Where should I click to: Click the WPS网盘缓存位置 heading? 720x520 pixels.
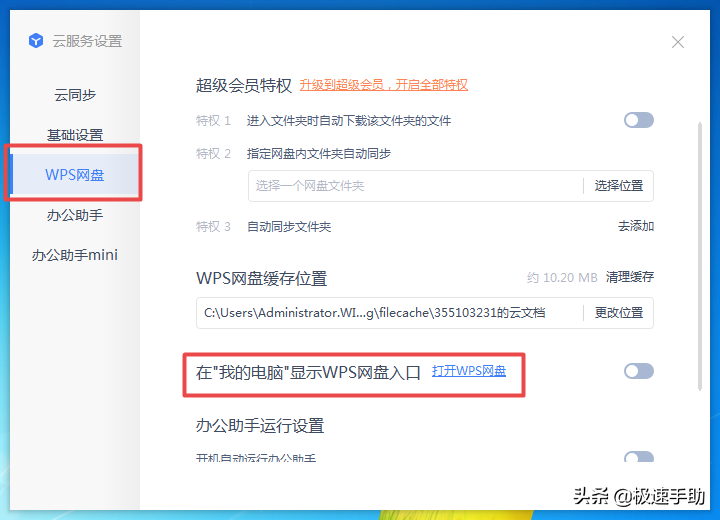pyautogui.click(x=262, y=278)
